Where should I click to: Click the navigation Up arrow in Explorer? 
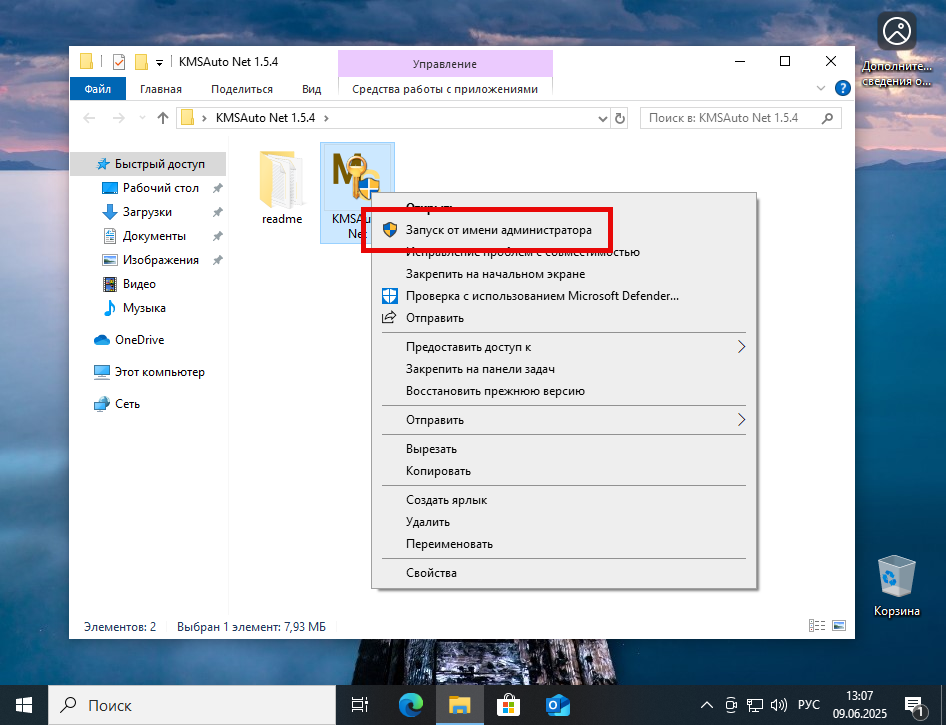click(x=162, y=117)
